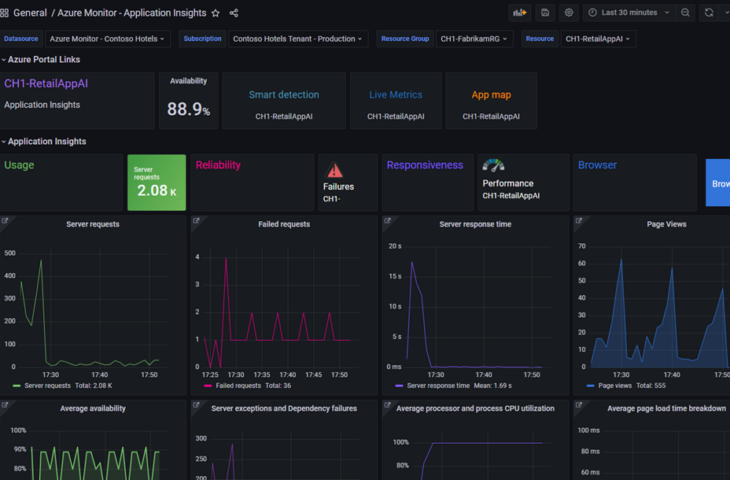Click the Average processor CPU utilization title
This screenshot has height=480, width=730.
pyautogui.click(x=475, y=408)
